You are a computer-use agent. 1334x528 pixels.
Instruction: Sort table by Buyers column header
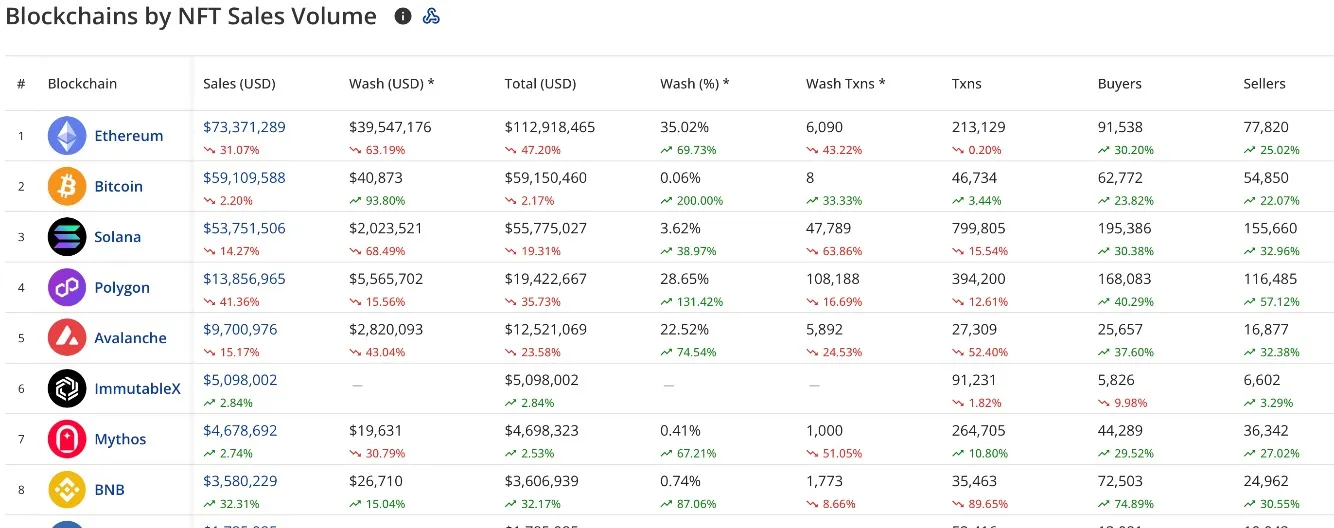1119,84
